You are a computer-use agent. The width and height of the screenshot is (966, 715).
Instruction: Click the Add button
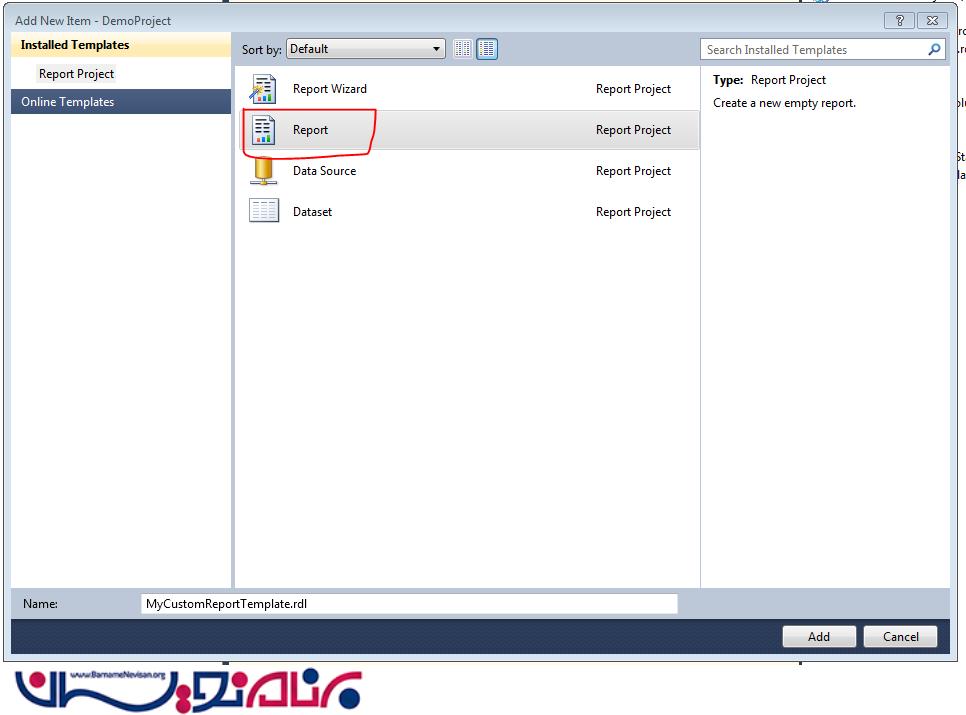819,636
